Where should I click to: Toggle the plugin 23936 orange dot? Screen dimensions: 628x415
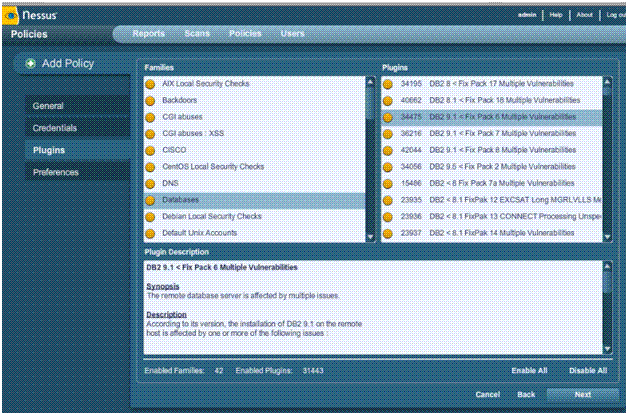pos(388,217)
